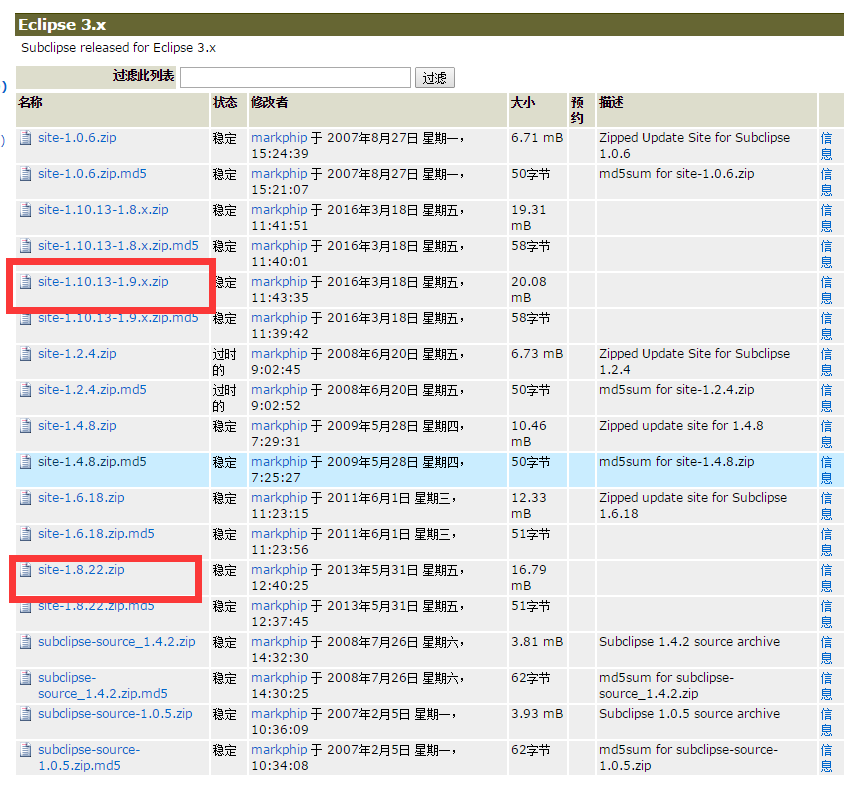This screenshot has height=796, width=844.
Task: Download site-1.10.13-1.8.x.zip
Action: click(103, 210)
